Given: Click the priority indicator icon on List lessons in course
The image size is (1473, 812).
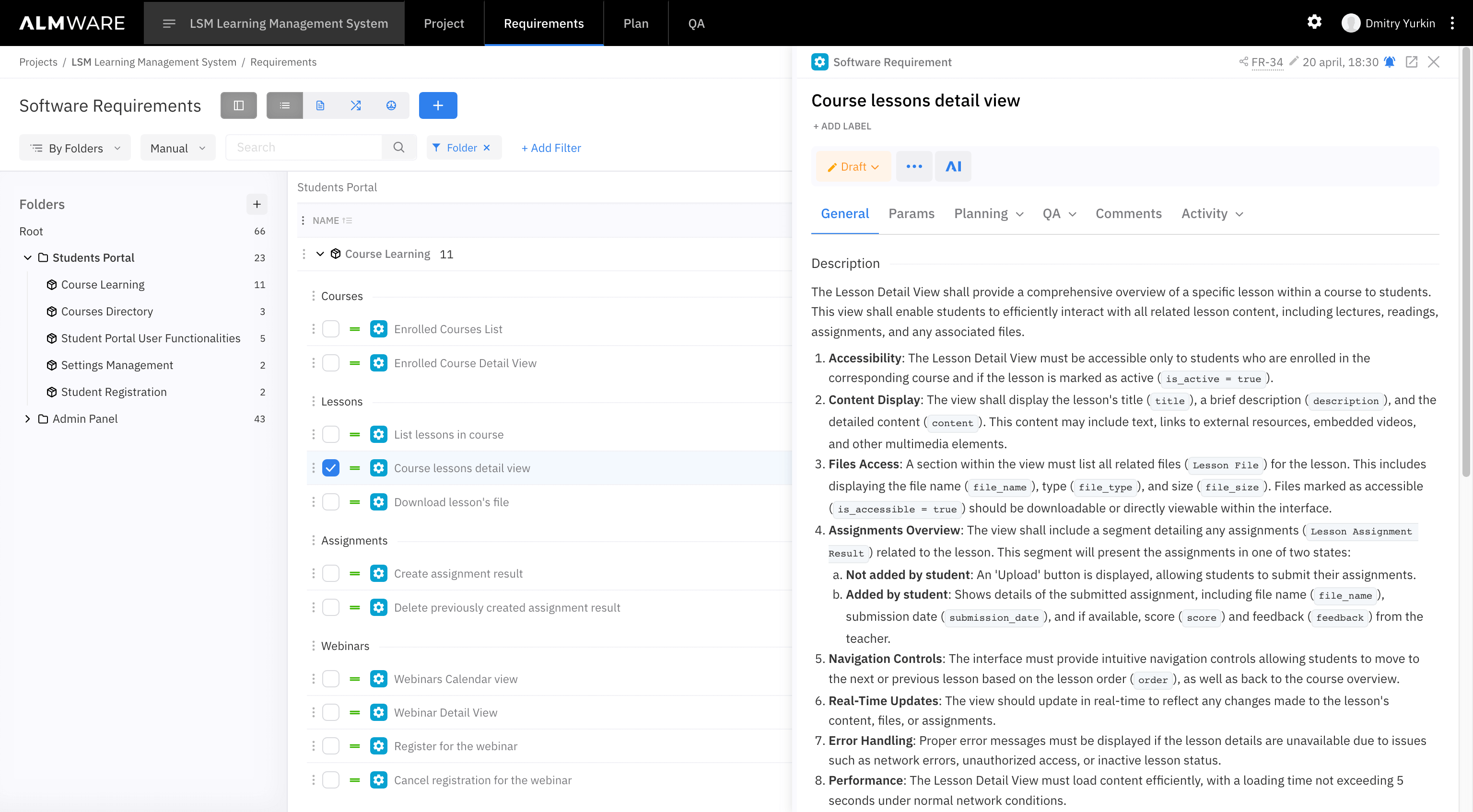Looking at the screenshot, I should 355,434.
